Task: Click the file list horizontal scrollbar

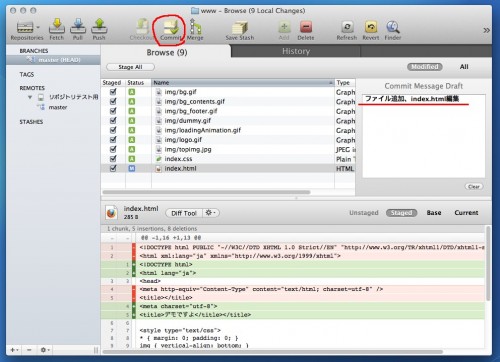Action: click(x=206, y=192)
